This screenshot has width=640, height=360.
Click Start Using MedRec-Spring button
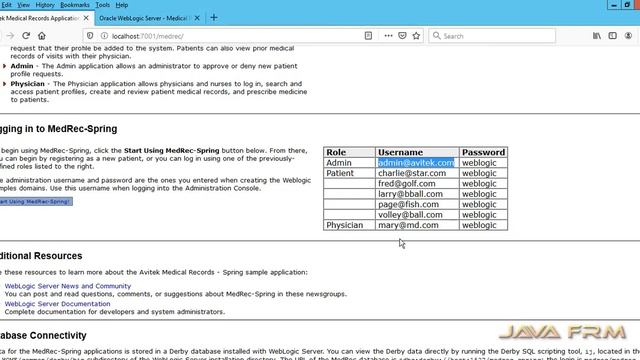[x=36, y=202]
